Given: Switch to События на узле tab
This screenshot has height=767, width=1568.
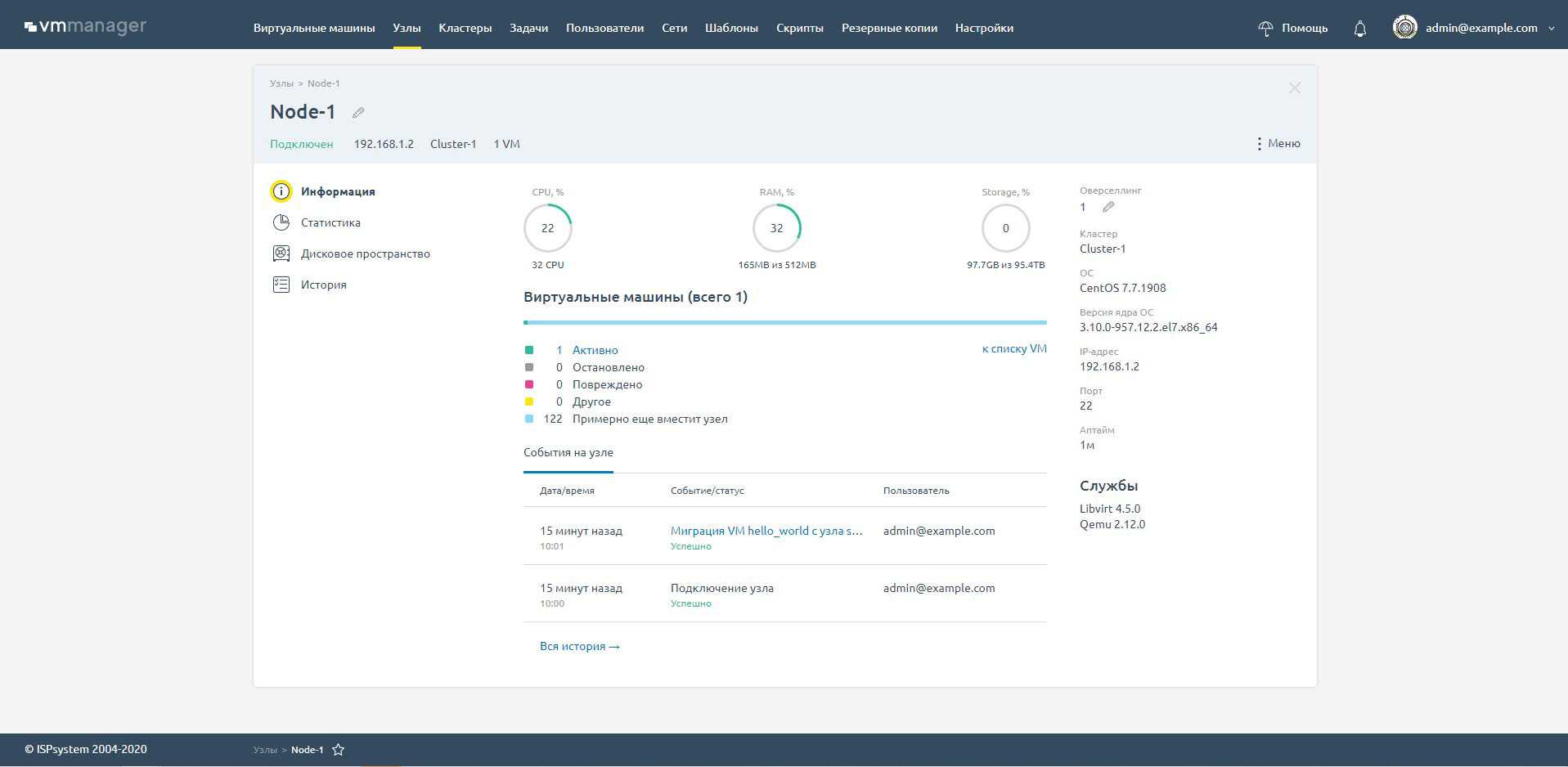Looking at the screenshot, I should 568,452.
